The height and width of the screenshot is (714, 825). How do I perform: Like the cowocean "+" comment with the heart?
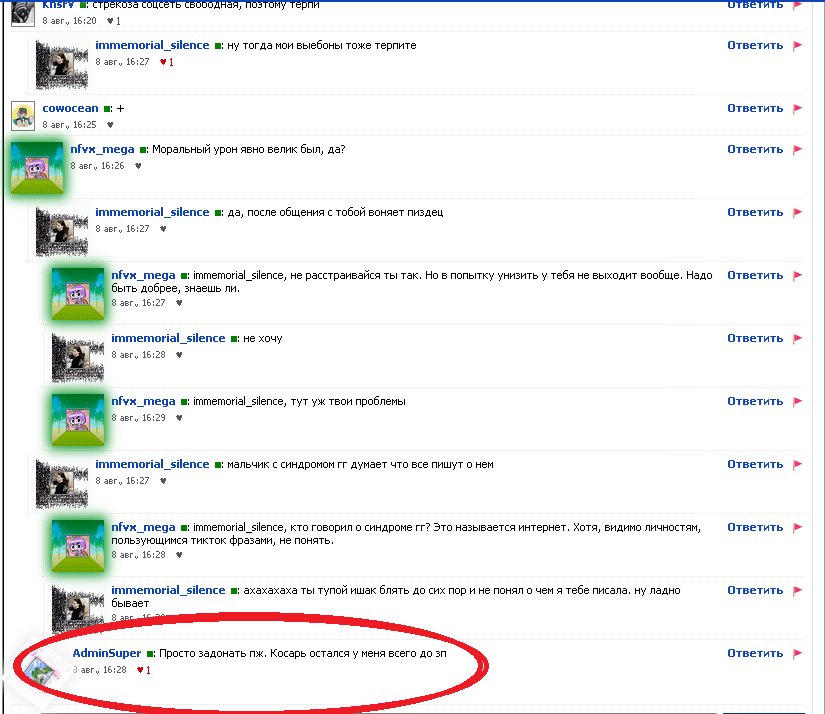110,125
